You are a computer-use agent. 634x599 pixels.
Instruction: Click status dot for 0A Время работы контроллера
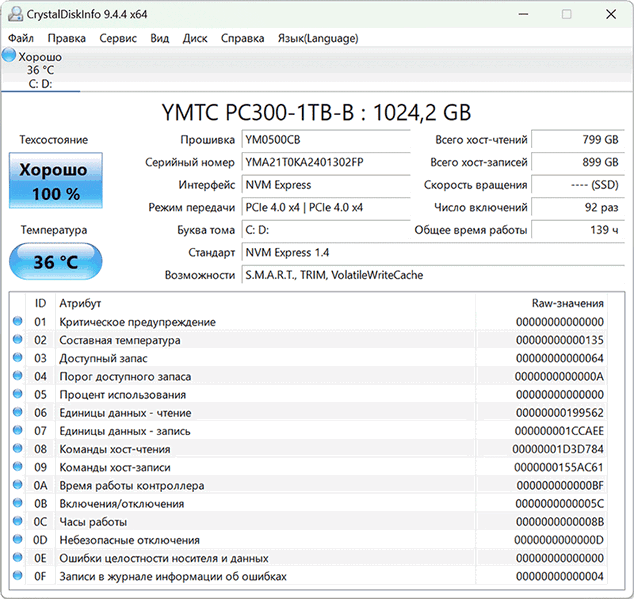click(x=17, y=485)
